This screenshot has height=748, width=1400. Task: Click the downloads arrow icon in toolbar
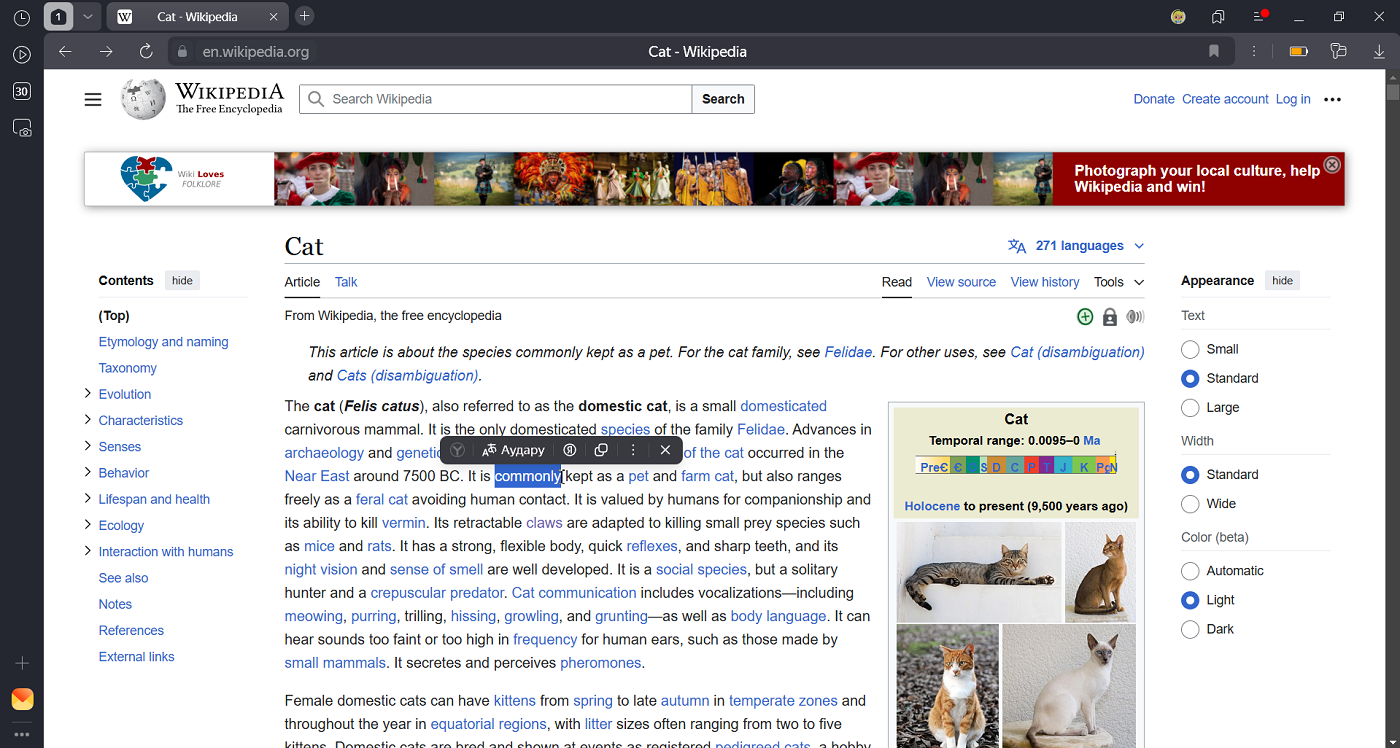[x=1379, y=52]
